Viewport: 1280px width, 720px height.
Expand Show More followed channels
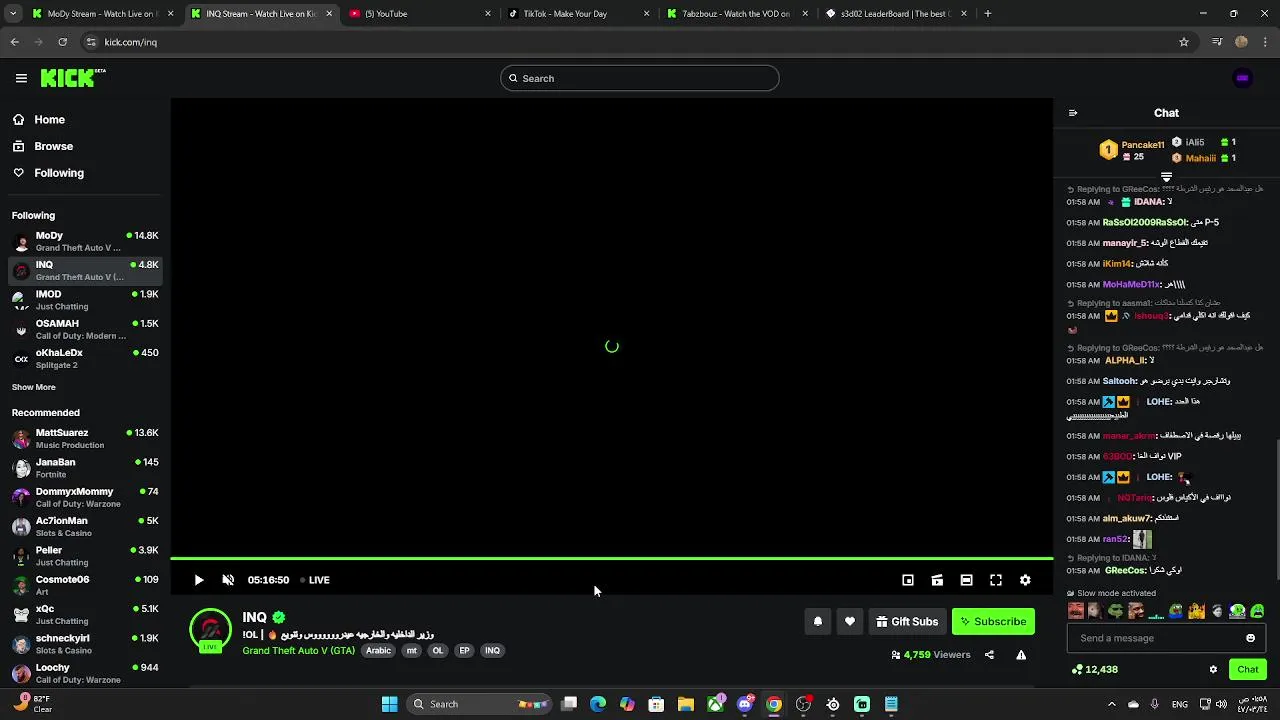(x=34, y=387)
